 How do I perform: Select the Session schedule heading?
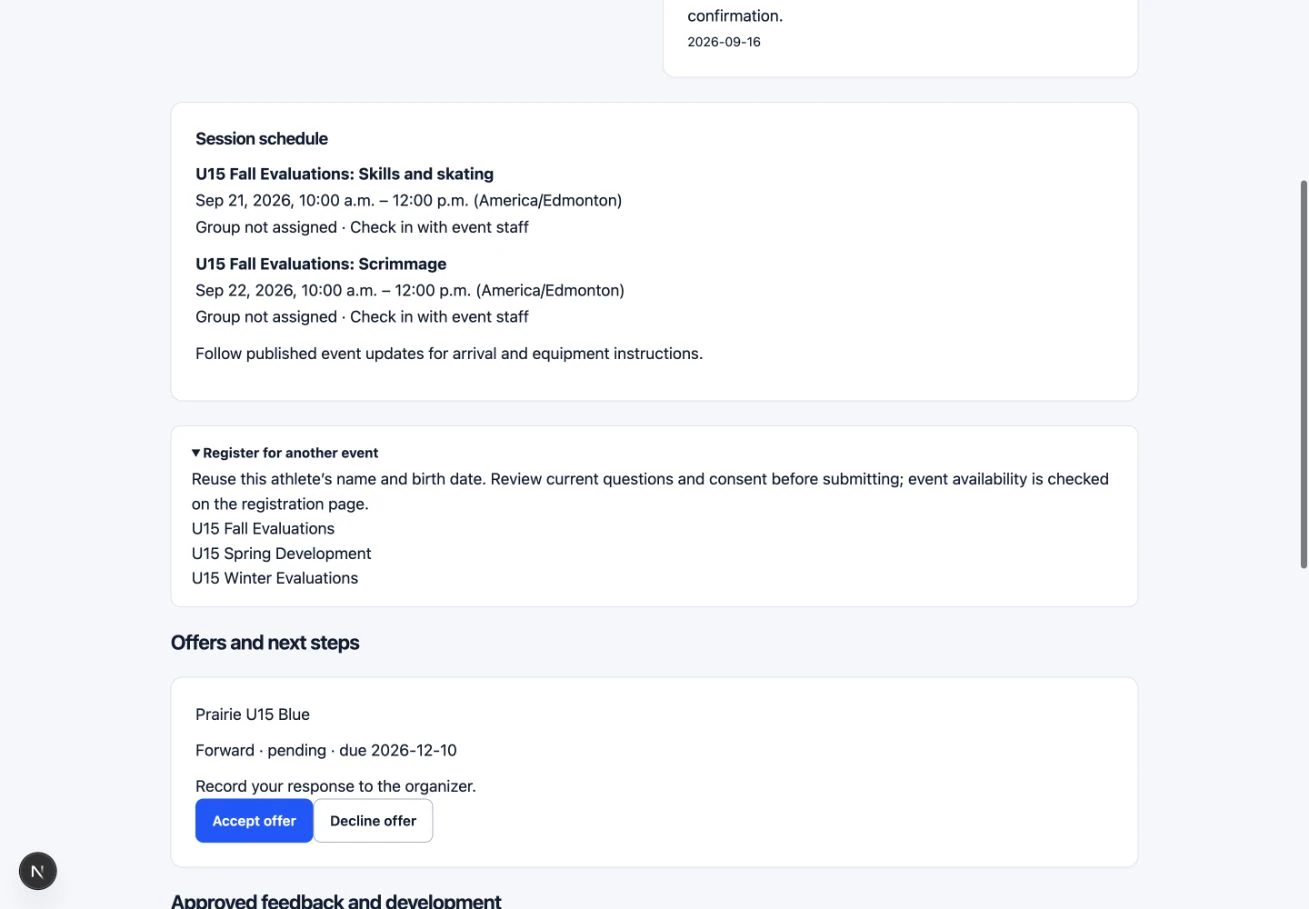(x=262, y=139)
